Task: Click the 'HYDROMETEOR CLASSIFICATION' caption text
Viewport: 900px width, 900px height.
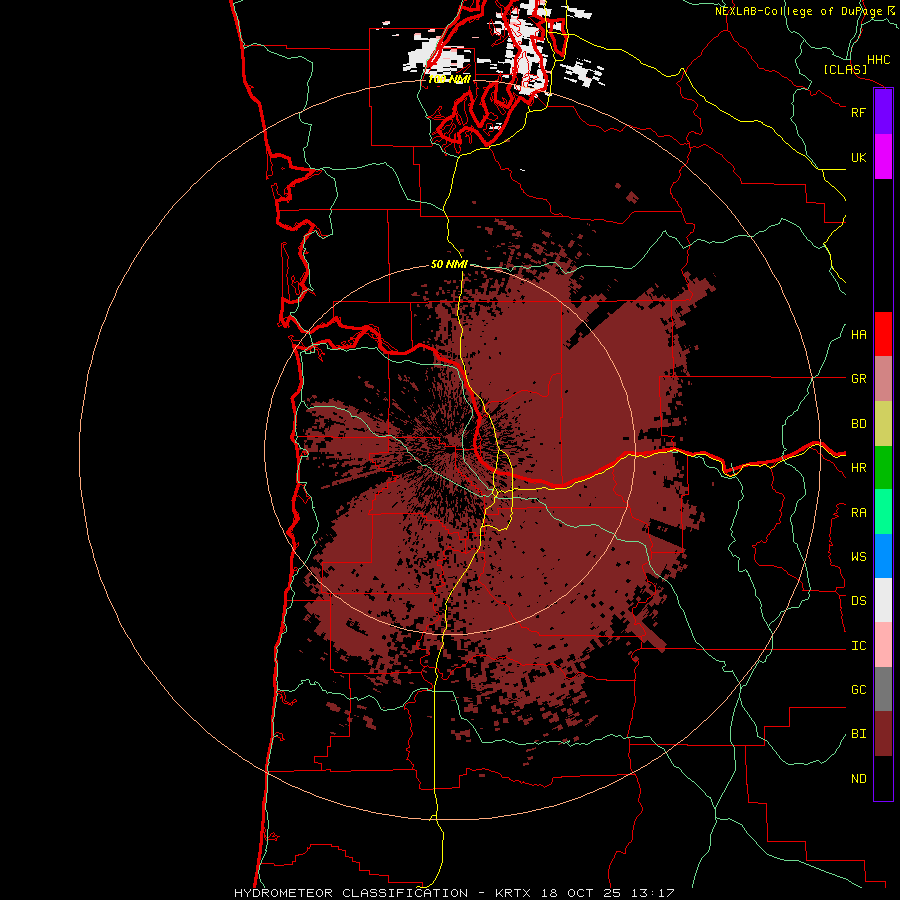Action: [351, 893]
